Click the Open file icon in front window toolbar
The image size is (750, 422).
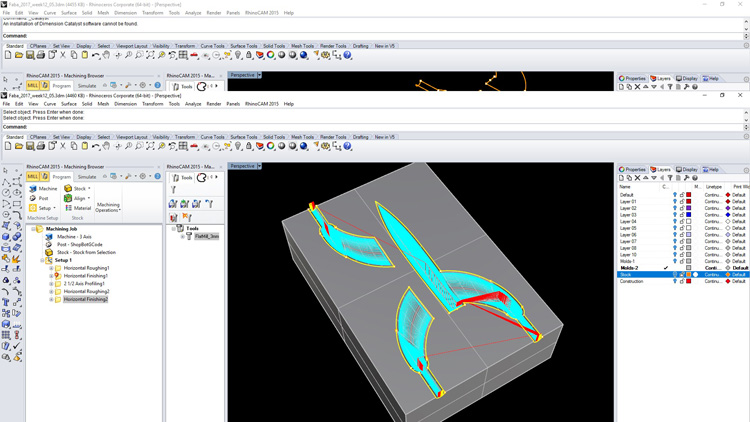pyautogui.click(x=19, y=146)
